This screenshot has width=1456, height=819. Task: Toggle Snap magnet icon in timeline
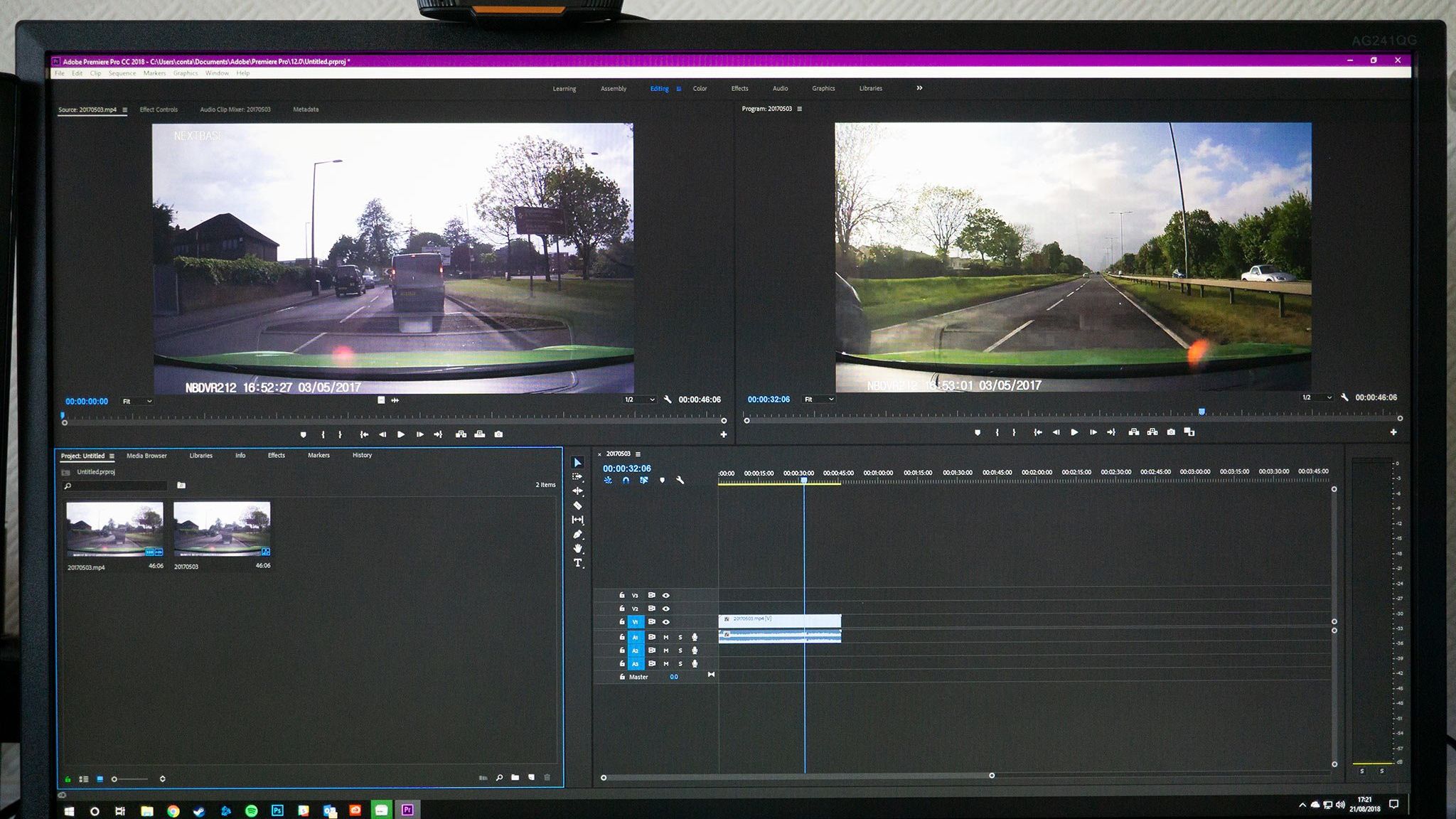point(626,481)
